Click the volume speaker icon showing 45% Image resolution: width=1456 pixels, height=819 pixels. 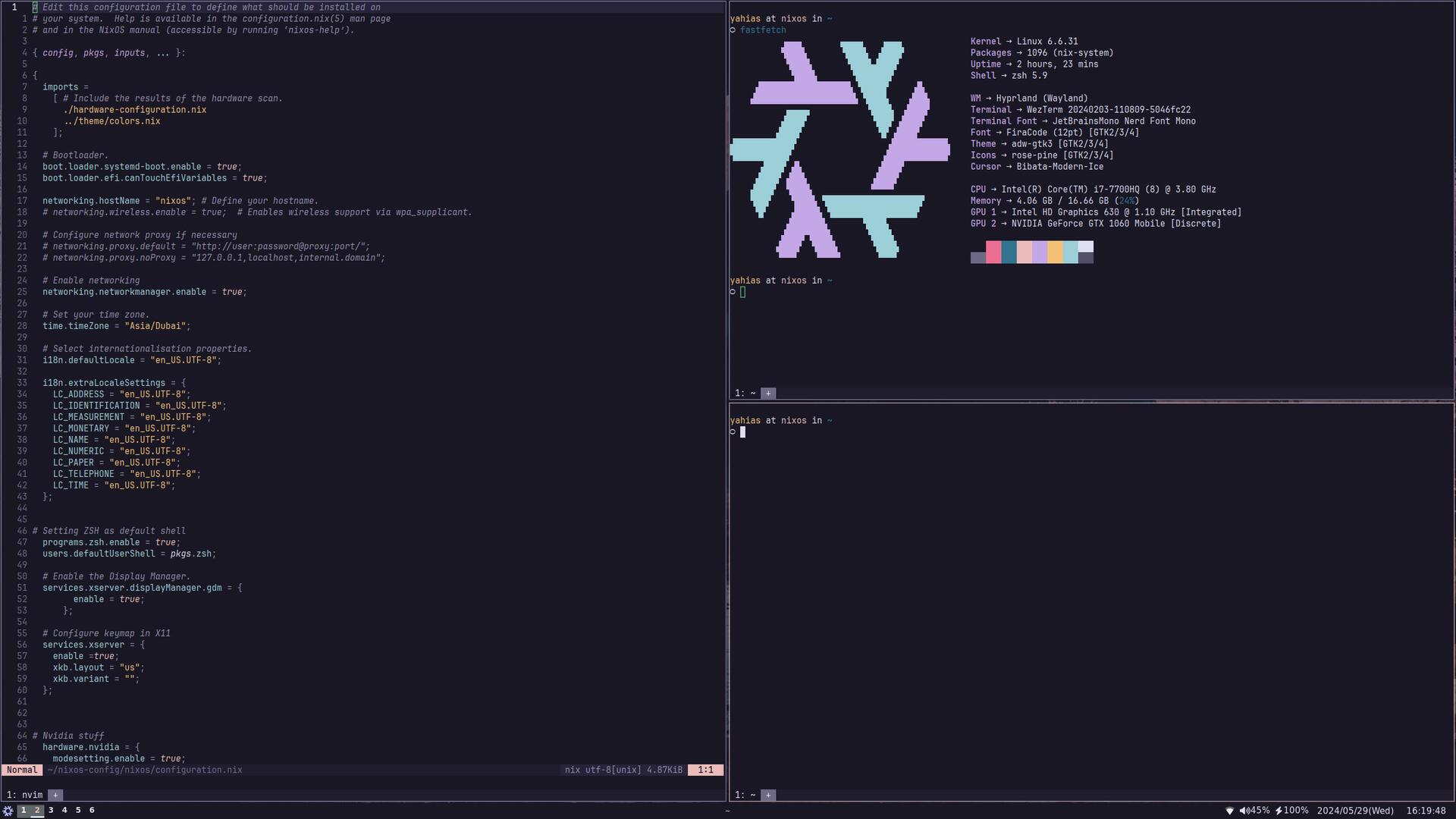point(1244,811)
